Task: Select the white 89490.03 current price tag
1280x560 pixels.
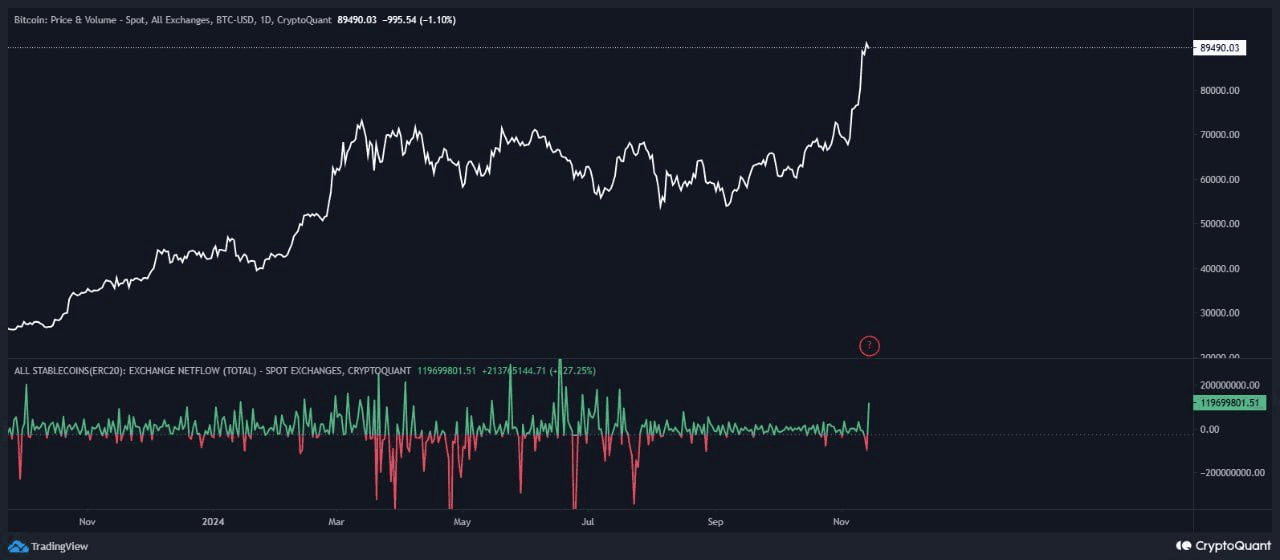Action: (x=1220, y=47)
